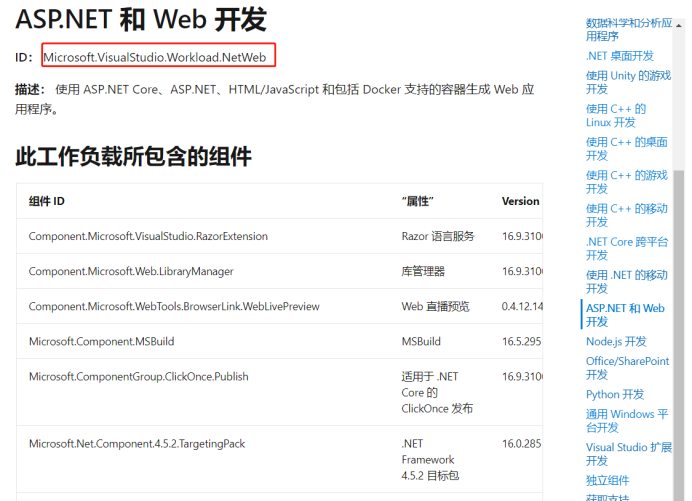Click sidebar scrollbar up arrow
692x501 pixels.
tap(678, 26)
